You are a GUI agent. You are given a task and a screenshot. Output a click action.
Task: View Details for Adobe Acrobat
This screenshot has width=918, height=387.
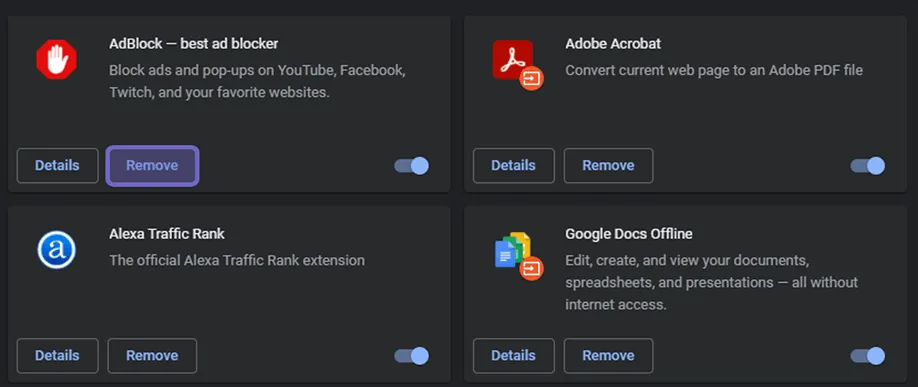click(x=513, y=166)
